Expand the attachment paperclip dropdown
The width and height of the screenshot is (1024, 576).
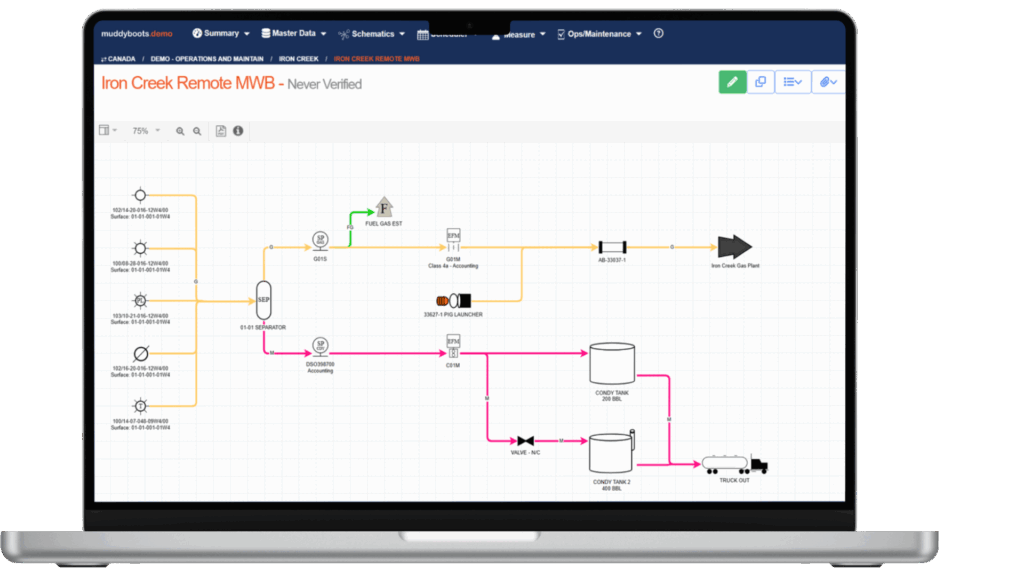point(828,82)
